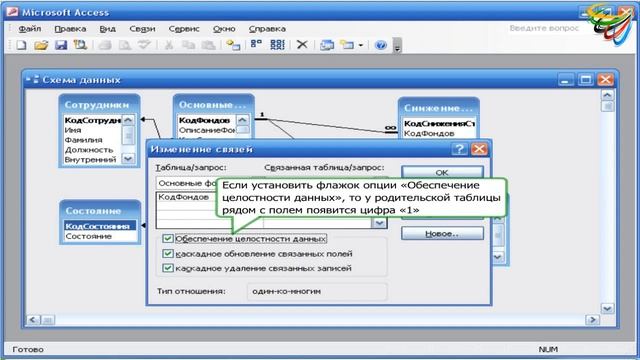Open the field dropdown in the relationship grid
The width and height of the screenshot is (640, 360).
[379, 223]
